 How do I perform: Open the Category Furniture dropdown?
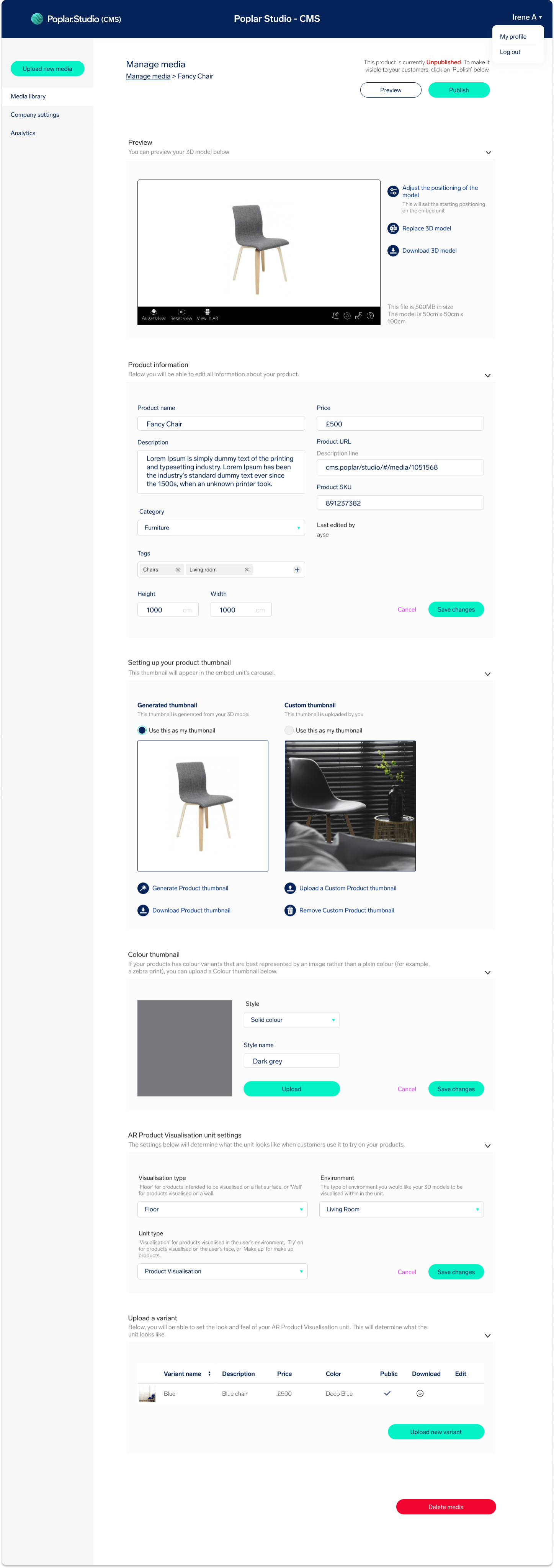pyautogui.click(x=221, y=528)
